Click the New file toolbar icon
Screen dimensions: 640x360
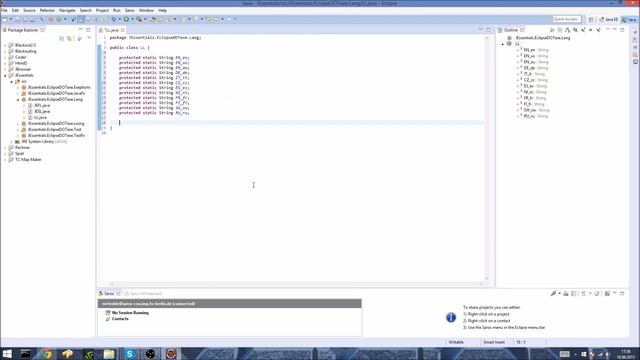[5, 19]
